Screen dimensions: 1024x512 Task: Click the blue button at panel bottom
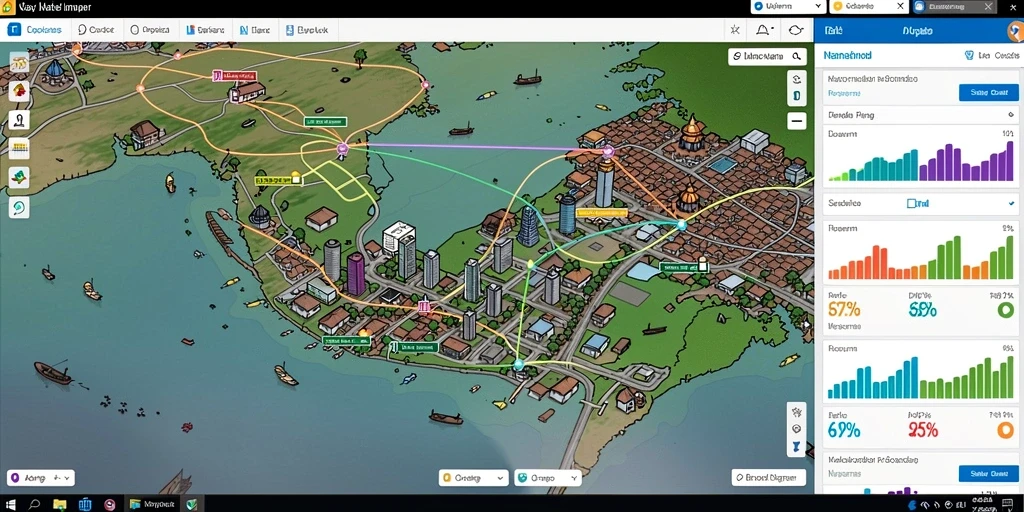[x=989, y=473]
